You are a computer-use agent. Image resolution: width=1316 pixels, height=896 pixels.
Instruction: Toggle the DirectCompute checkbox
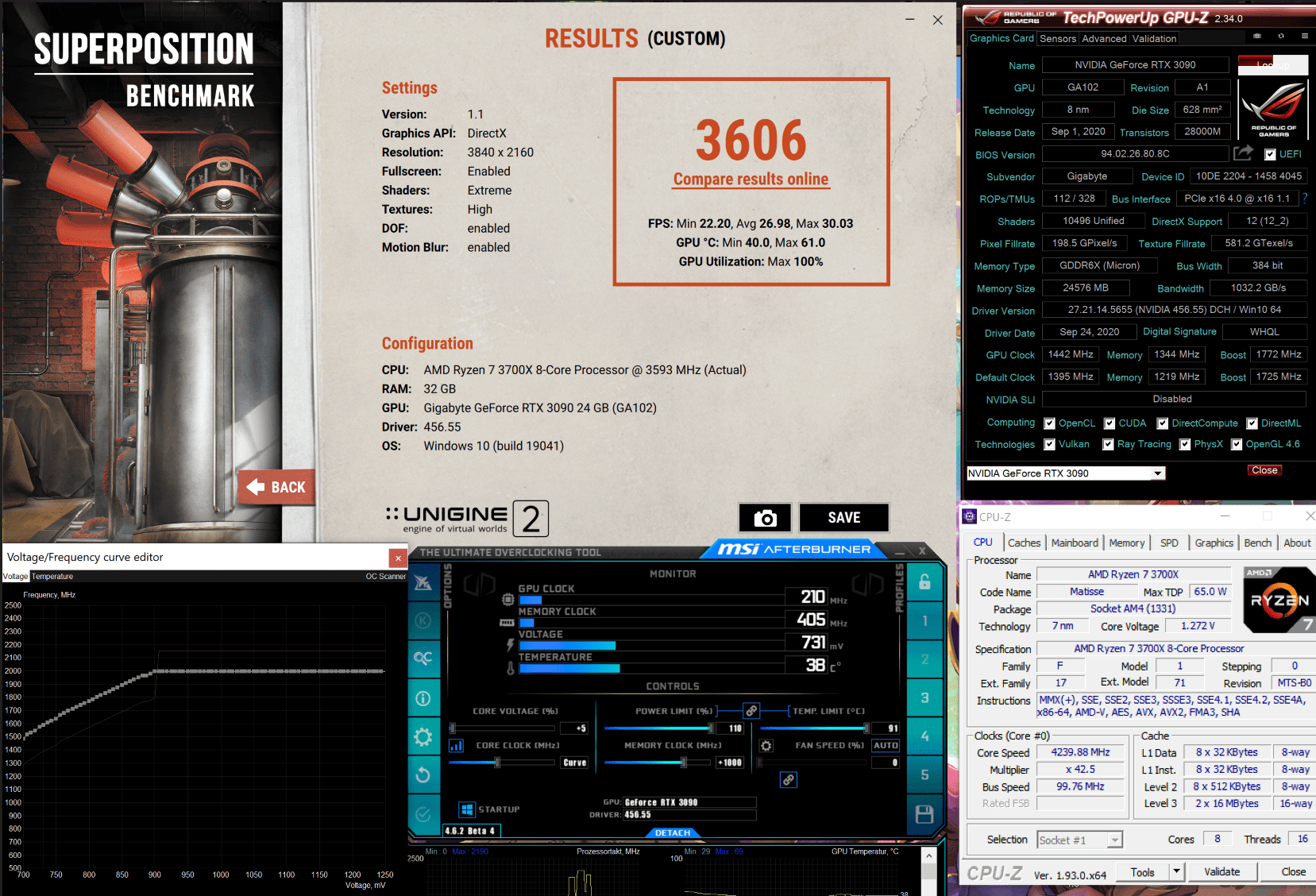(x=1163, y=423)
